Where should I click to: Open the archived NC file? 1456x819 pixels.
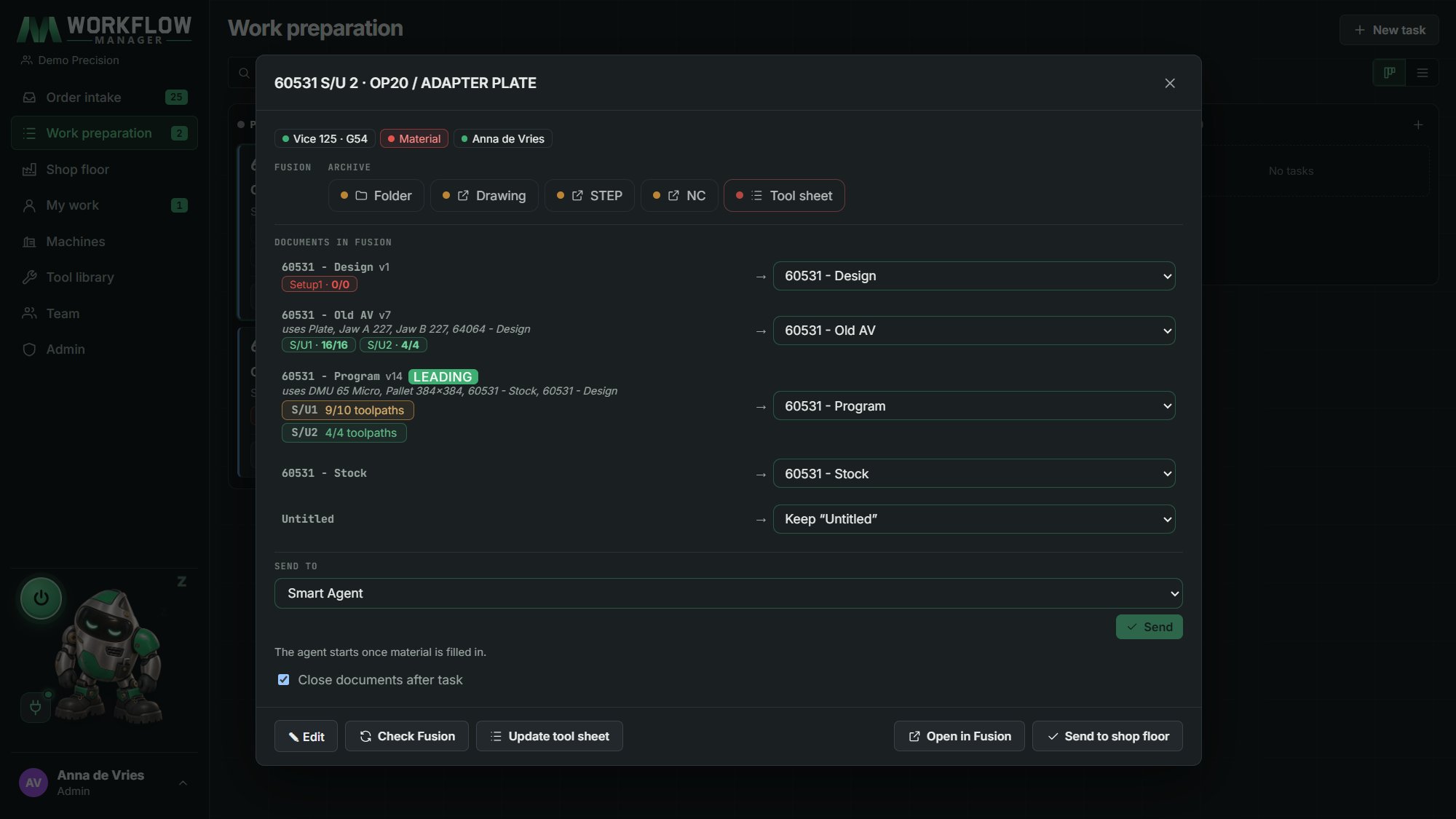coord(678,195)
